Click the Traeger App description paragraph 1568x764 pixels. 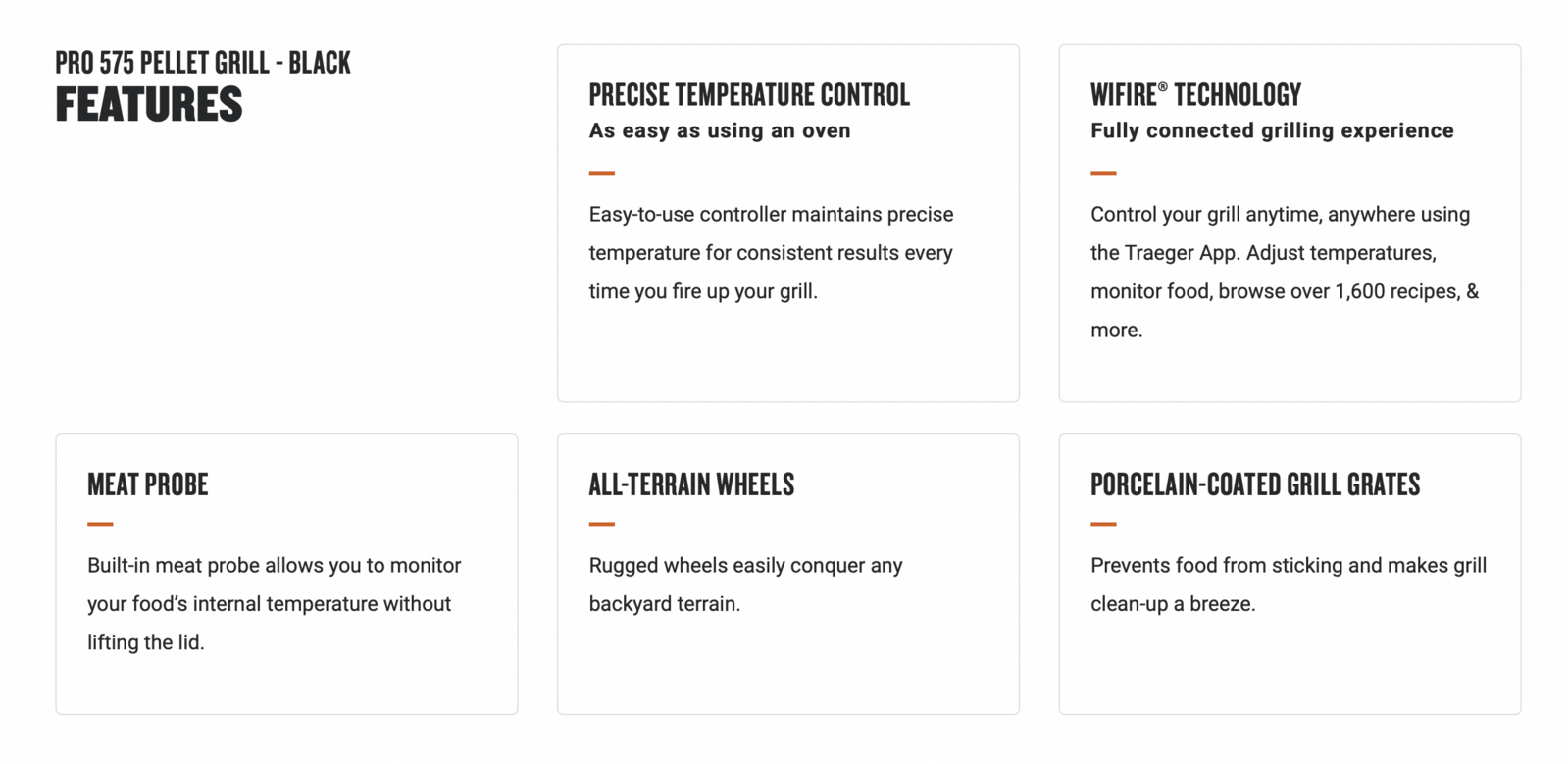click(1285, 272)
